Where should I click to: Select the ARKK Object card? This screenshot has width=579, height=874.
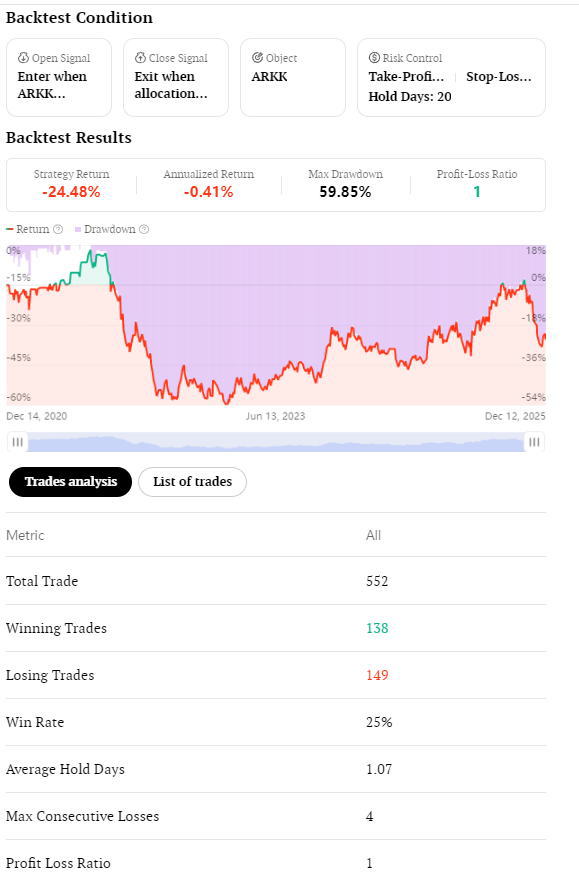(293, 77)
